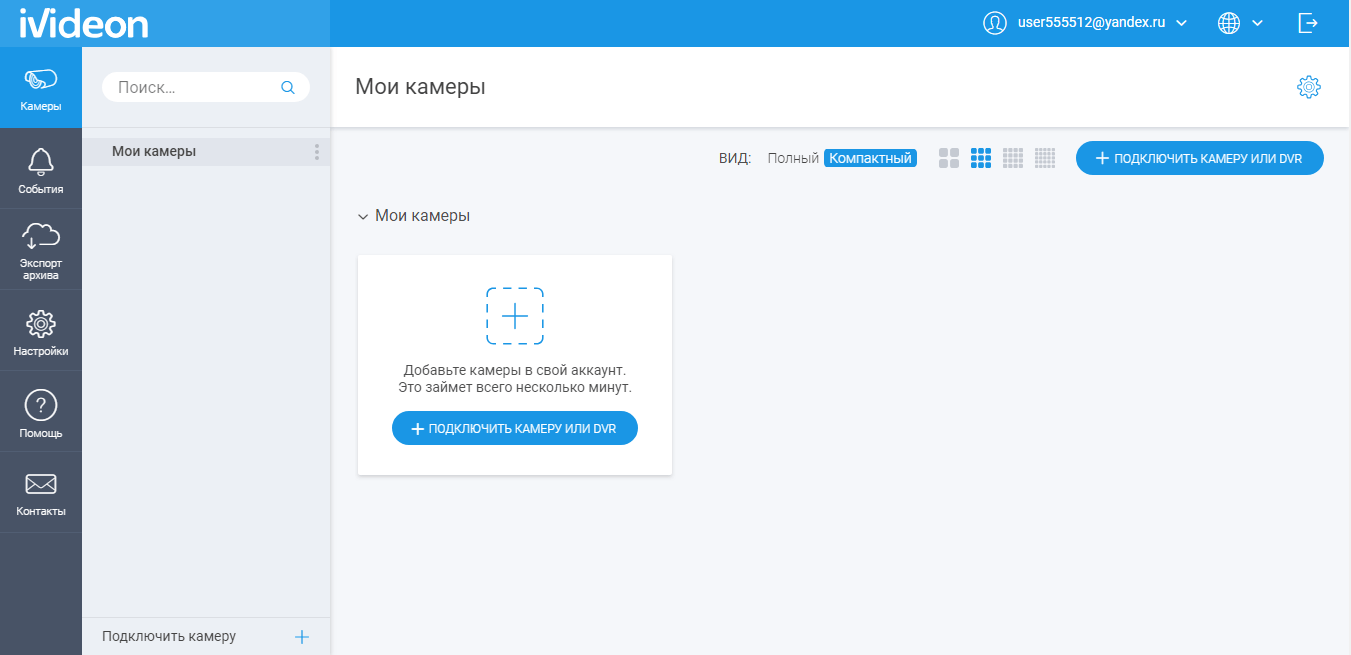Click the dashed plus add-camera placeholder
This screenshot has height=655, width=1351.
(x=515, y=316)
